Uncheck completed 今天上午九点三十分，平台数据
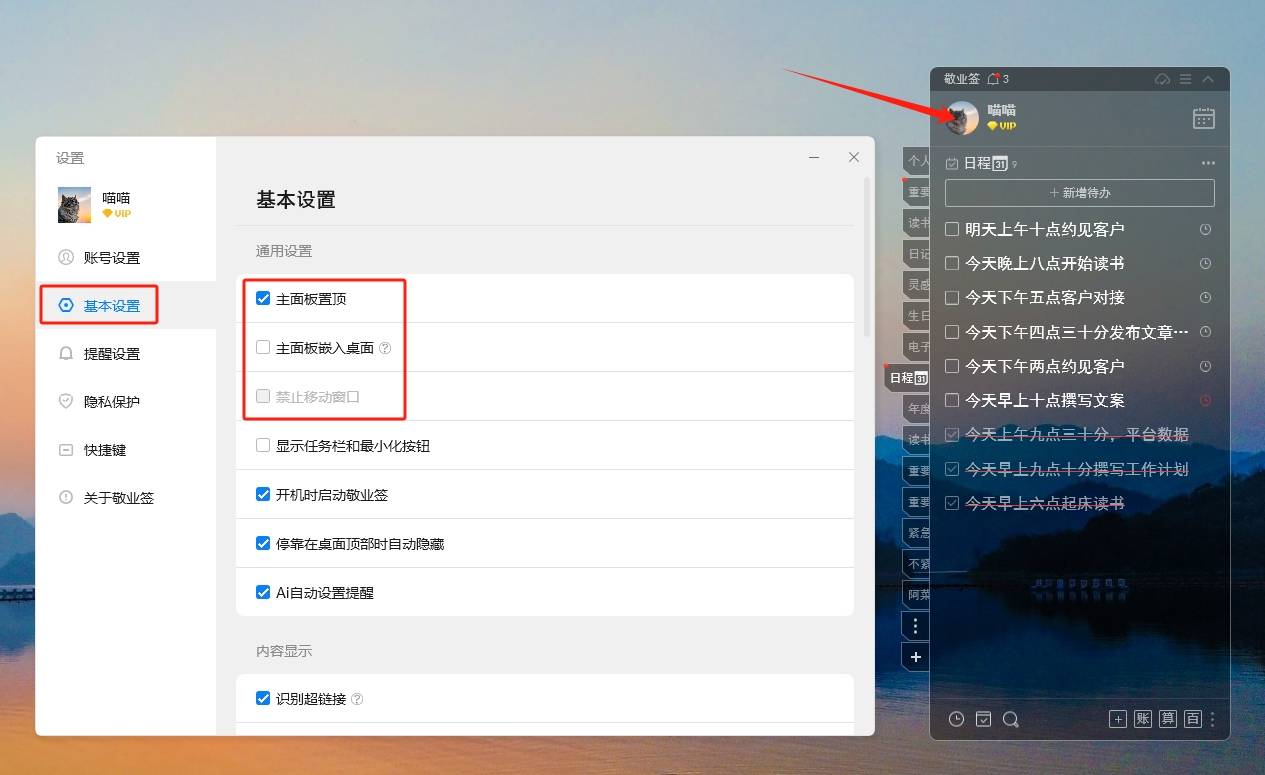Viewport: 1265px width, 775px height. click(x=952, y=434)
